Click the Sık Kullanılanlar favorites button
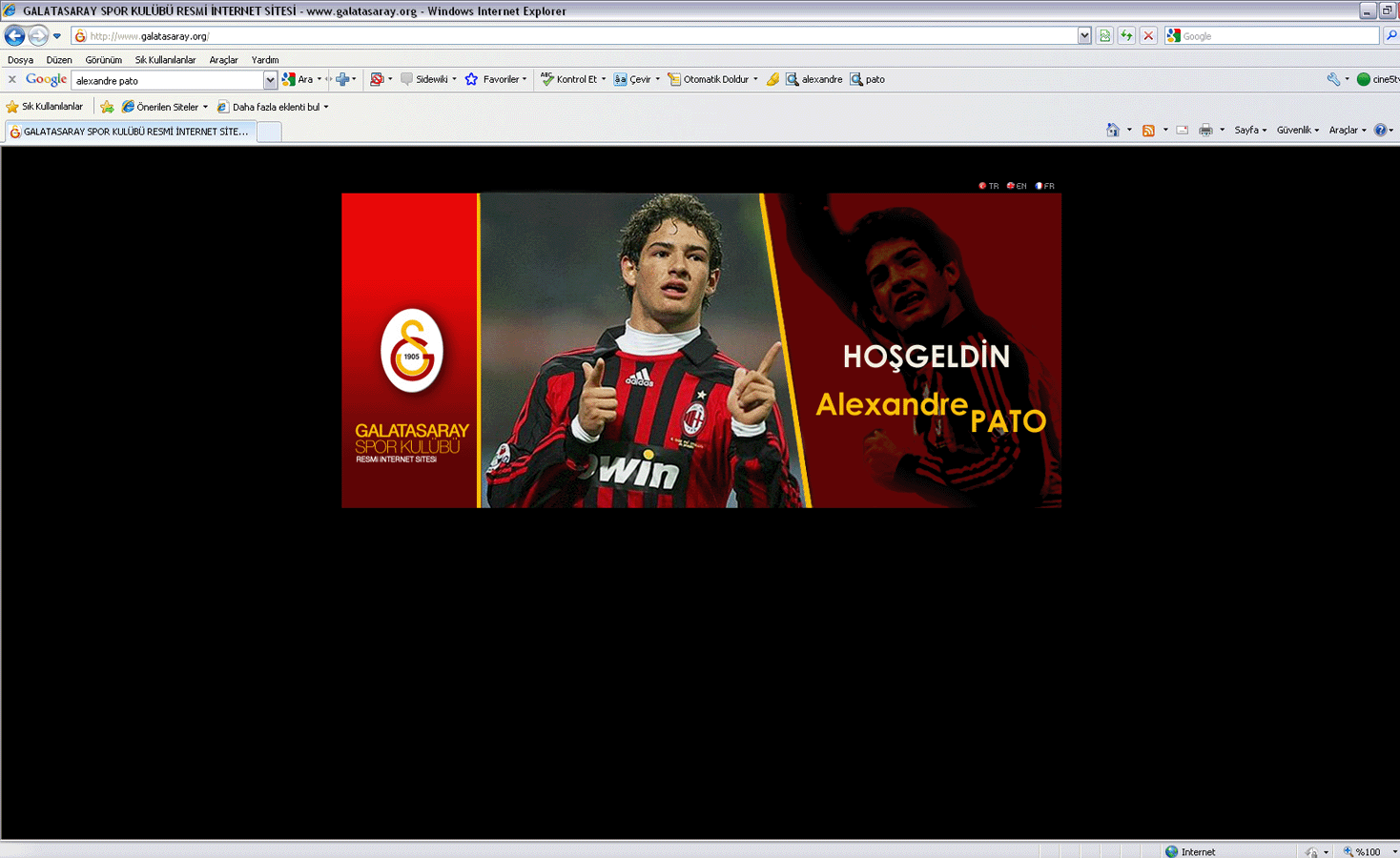This screenshot has width=1400, height=858. coord(45,107)
